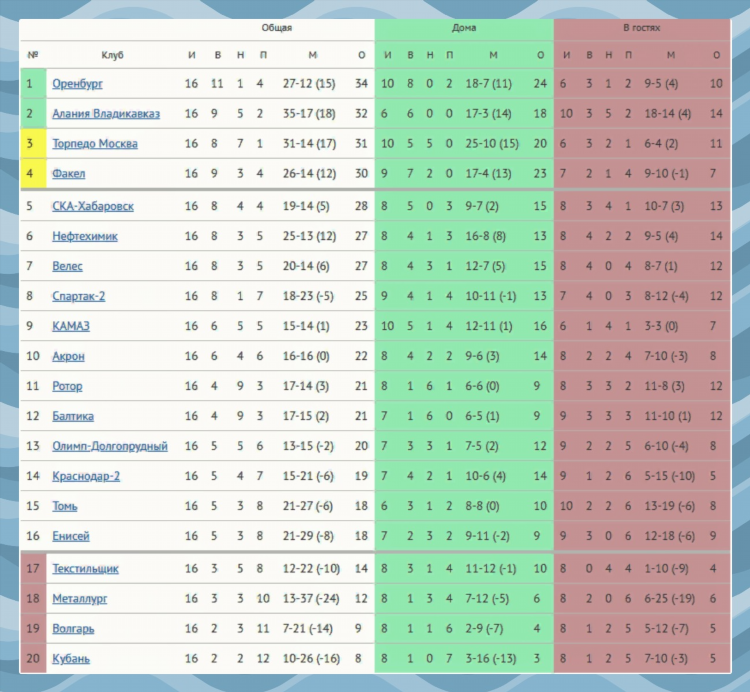Open the Спартак-2 club link

click(78, 296)
